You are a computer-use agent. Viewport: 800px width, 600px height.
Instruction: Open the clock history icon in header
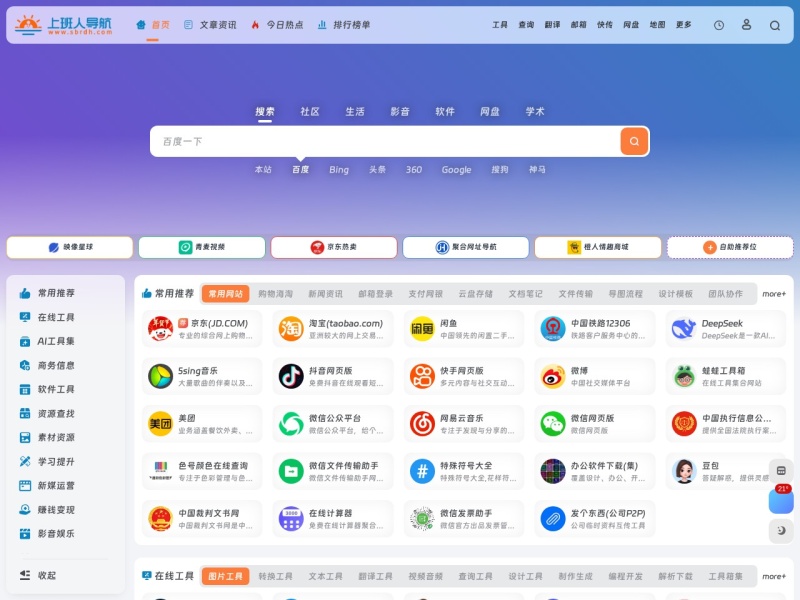[x=719, y=25]
